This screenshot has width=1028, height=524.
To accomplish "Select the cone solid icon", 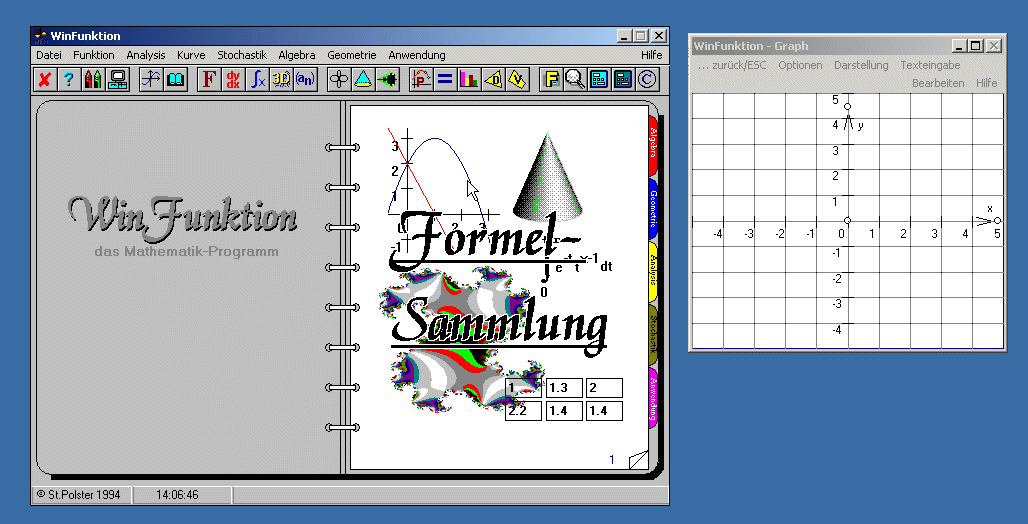I will (363, 79).
